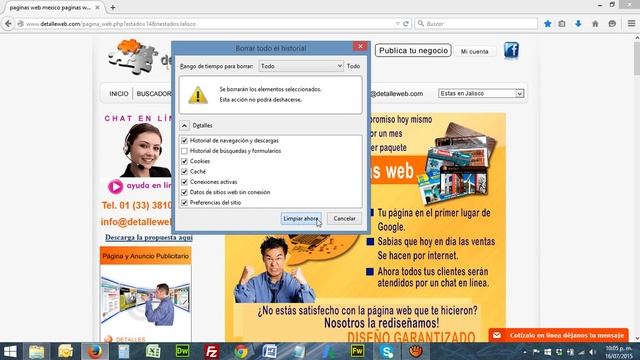This screenshot has width=640, height=360.
Task: Open the BUSCADOR menu item
Action: click(154, 94)
